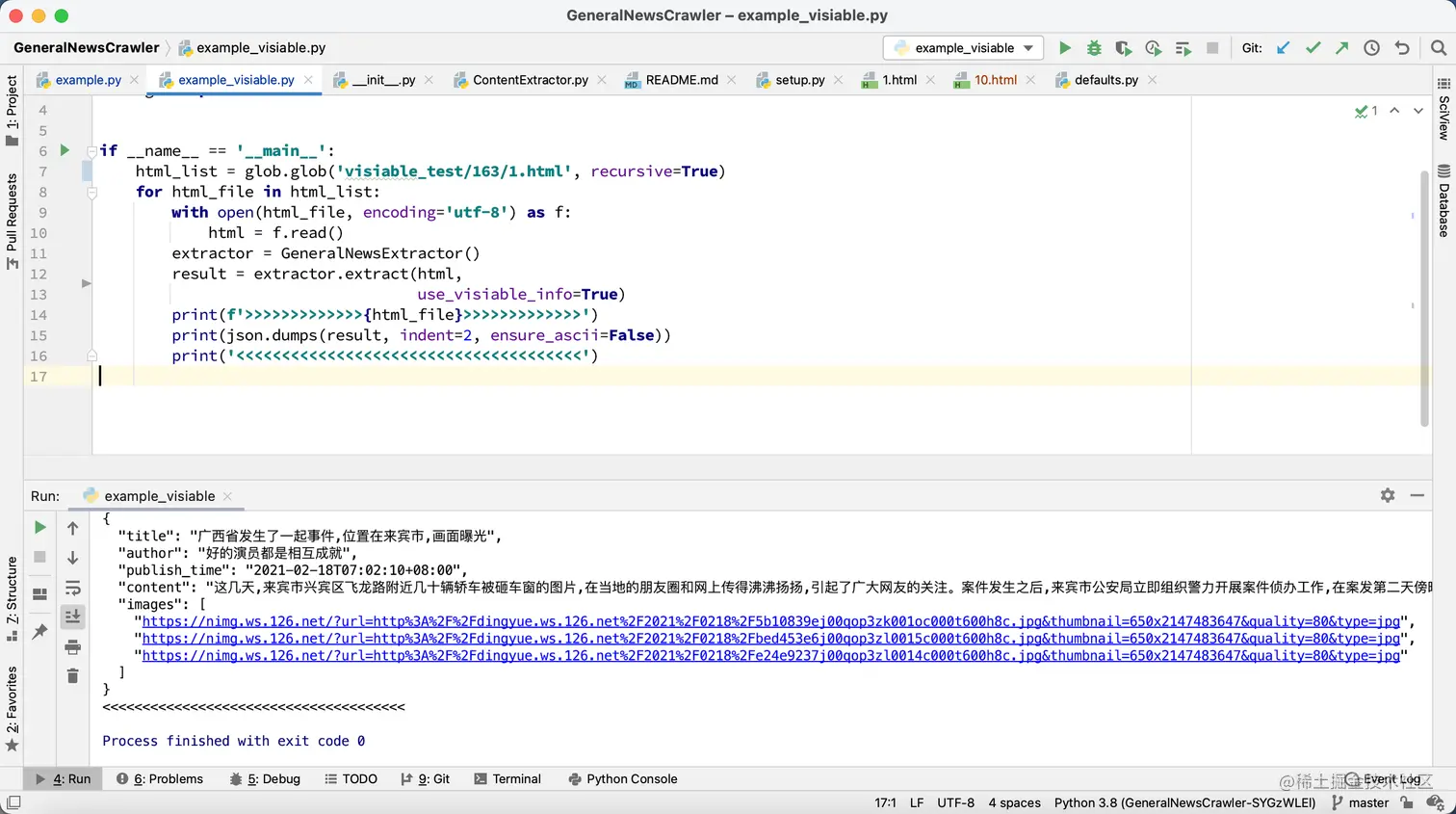Collapse the if __name__ code block
Image resolution: width=1456 pixels, height=814 pixels.
pos(91,151)
